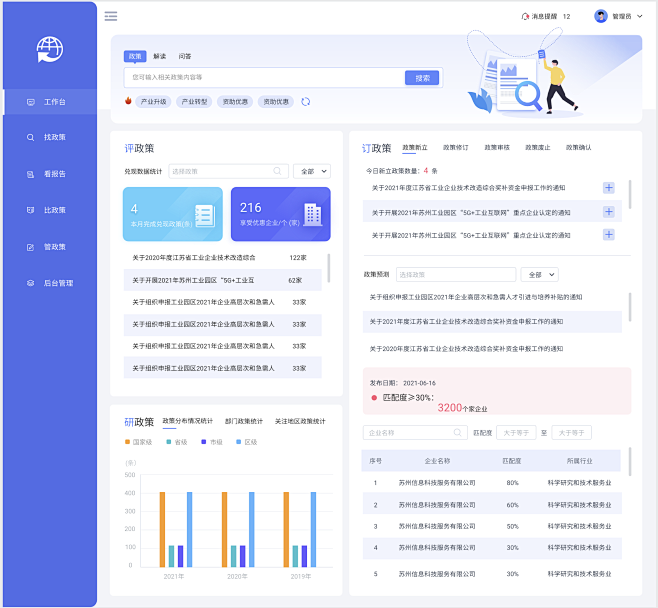Open 全部 dropdown beside 政策预测
Viewport: 658px width, 608px height.
coord(539,275)
